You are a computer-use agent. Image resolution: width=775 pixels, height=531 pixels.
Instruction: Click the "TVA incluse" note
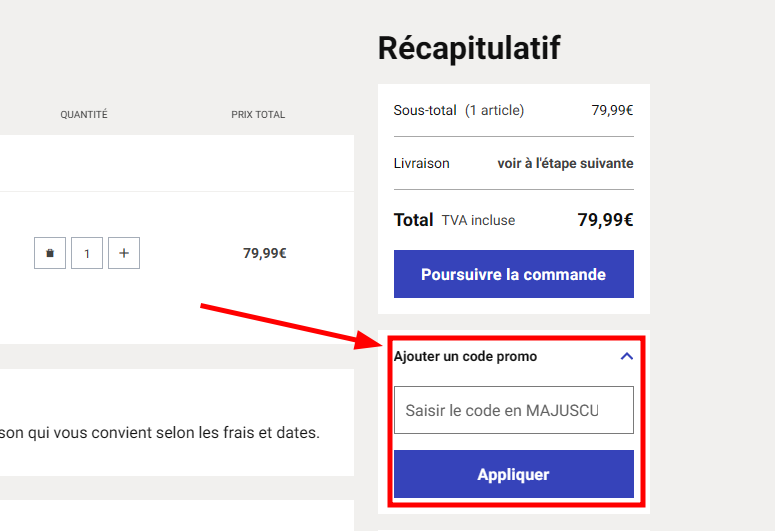click(478, 220)
